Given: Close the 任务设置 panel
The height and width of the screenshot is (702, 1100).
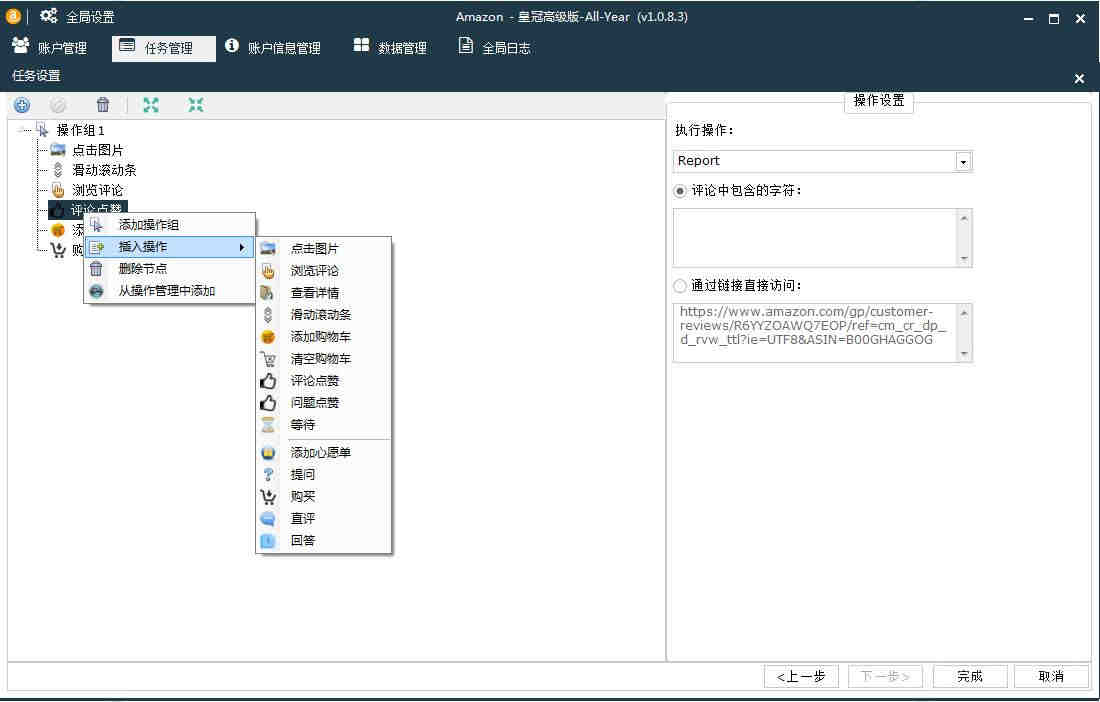Looking at the screenshot, I should point(1080,79).
